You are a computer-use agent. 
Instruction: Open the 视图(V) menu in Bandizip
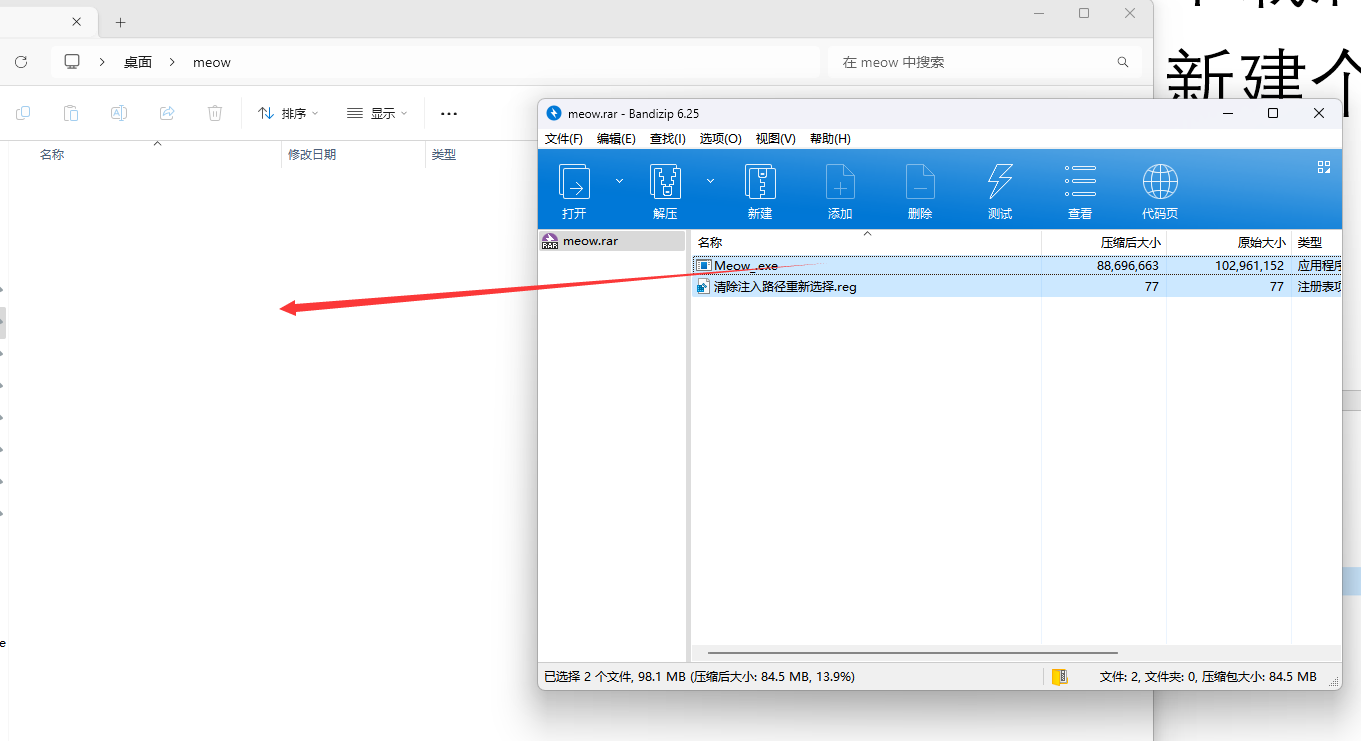[776, 139]
